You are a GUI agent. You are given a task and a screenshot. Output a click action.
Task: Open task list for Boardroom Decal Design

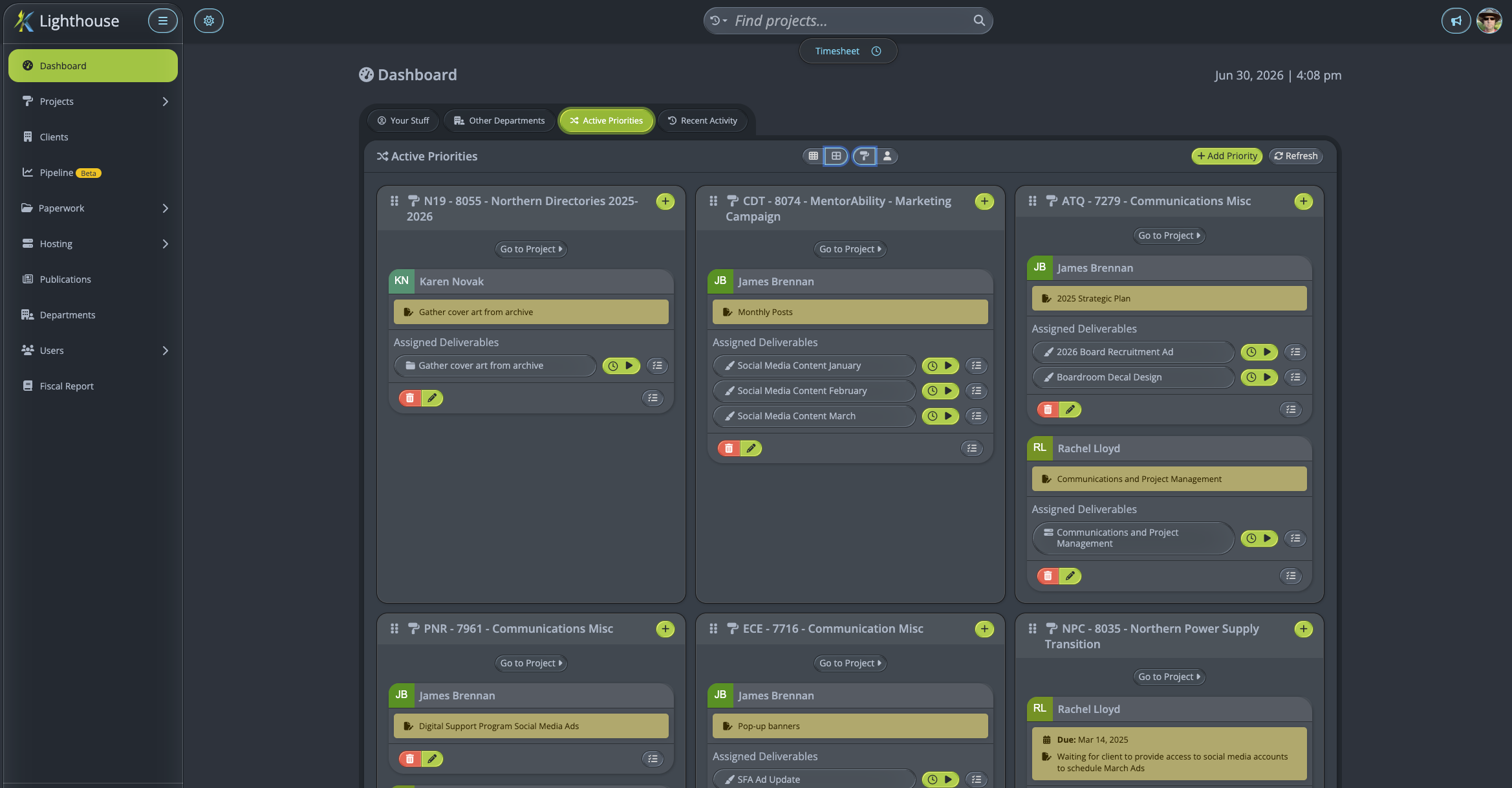click(x=1295, y=377)
